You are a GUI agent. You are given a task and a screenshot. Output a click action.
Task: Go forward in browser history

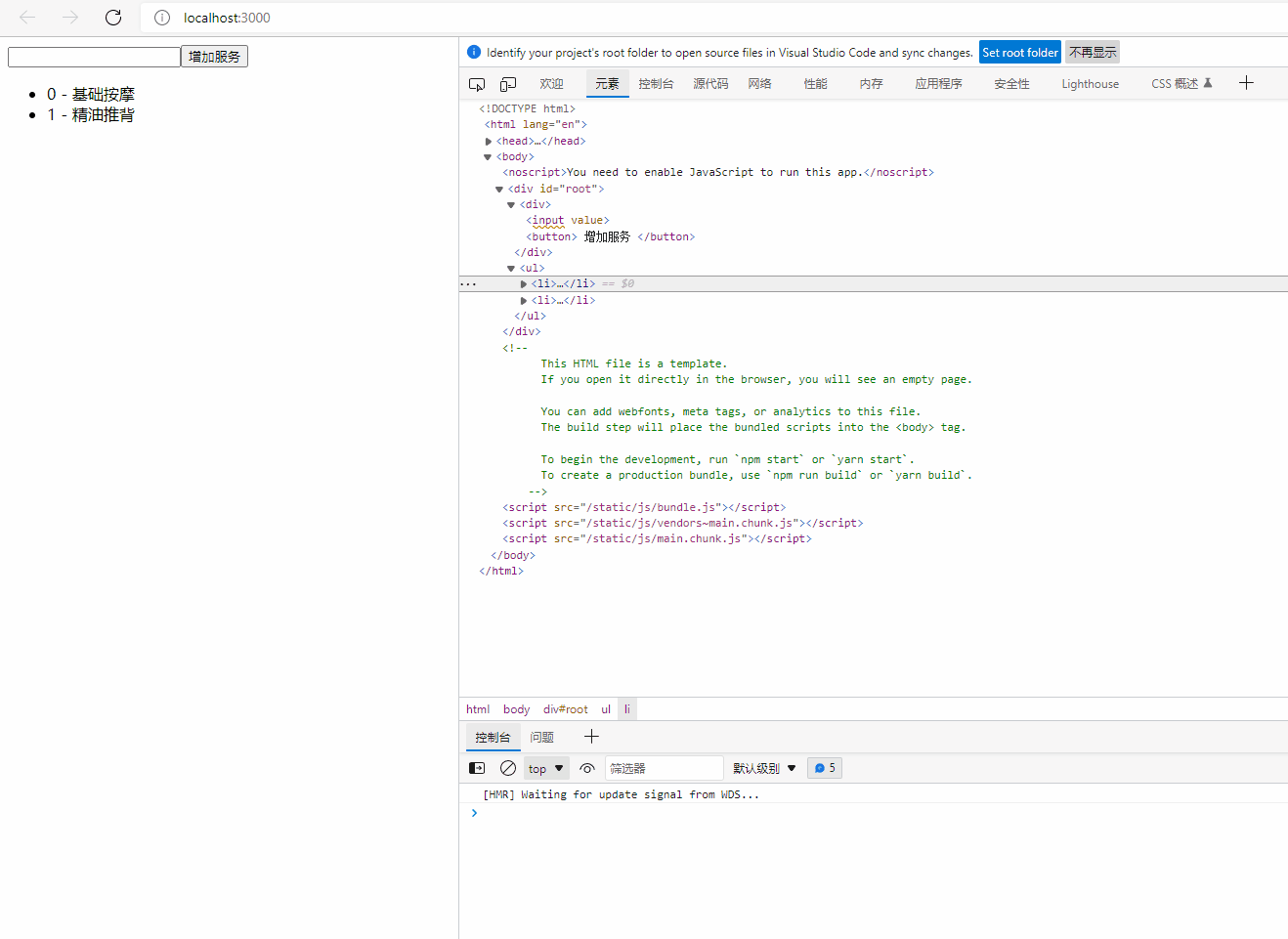coord(70,18)
